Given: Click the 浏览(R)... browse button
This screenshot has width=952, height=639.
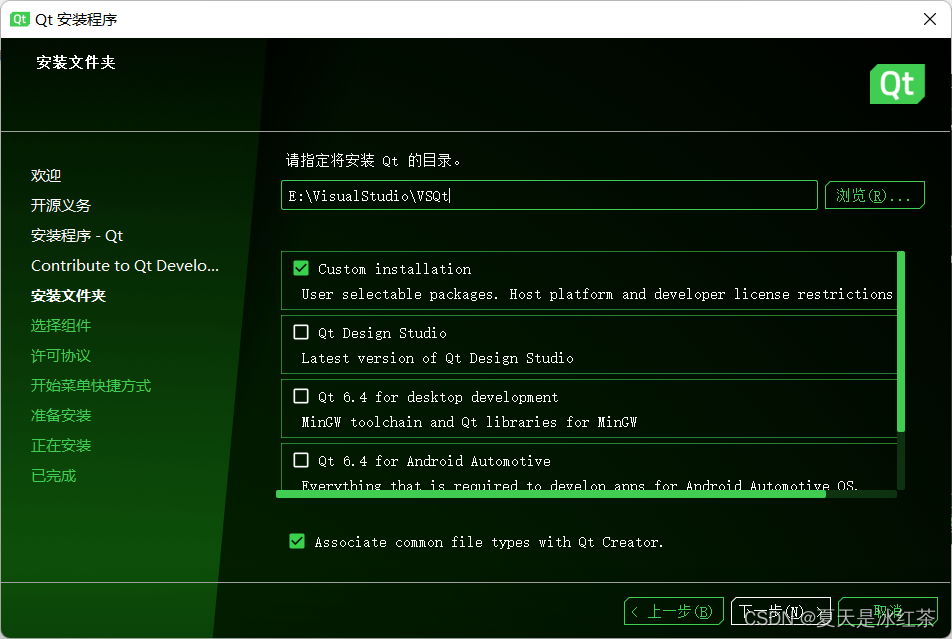Looking at the screenshot, I should pyautogui.click(x=874, y=195).
